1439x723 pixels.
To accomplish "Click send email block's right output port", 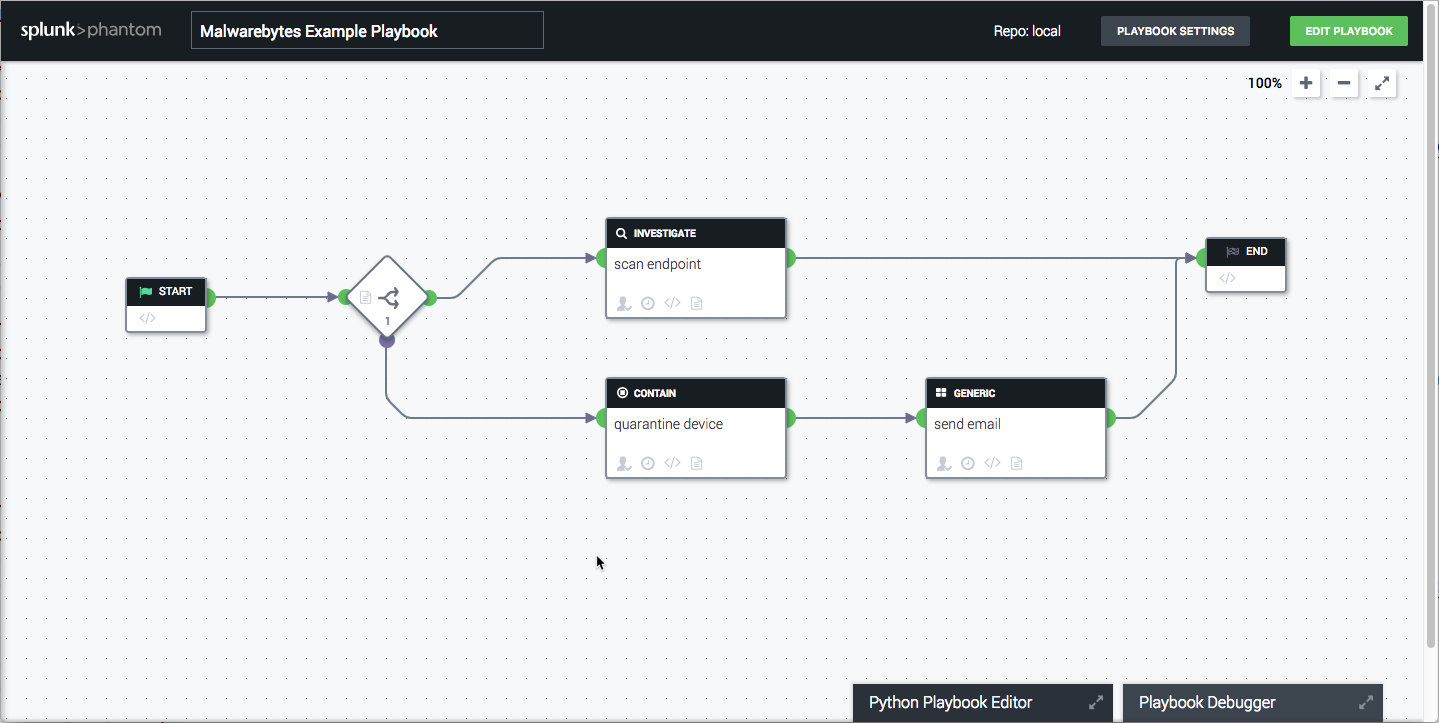I will tap(1109, 418).
